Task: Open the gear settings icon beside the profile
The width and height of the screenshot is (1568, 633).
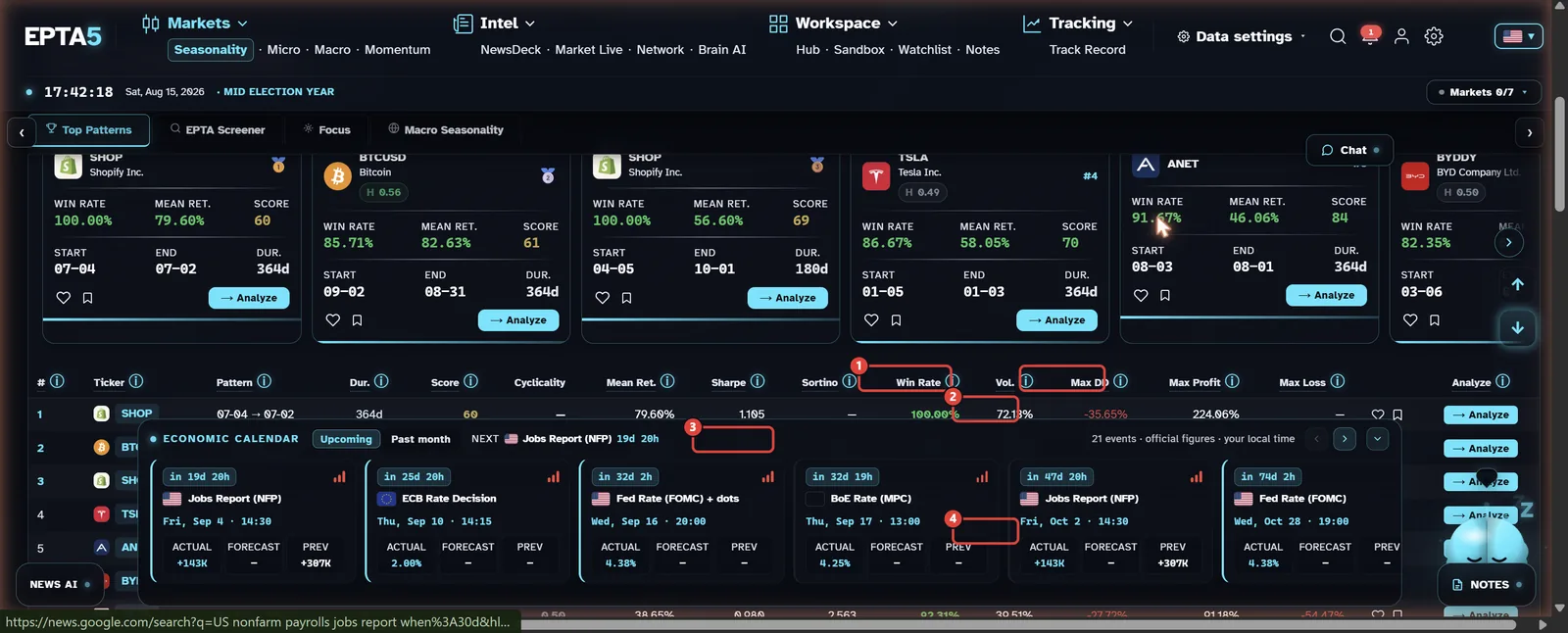Action: (x=1434, y=36)
